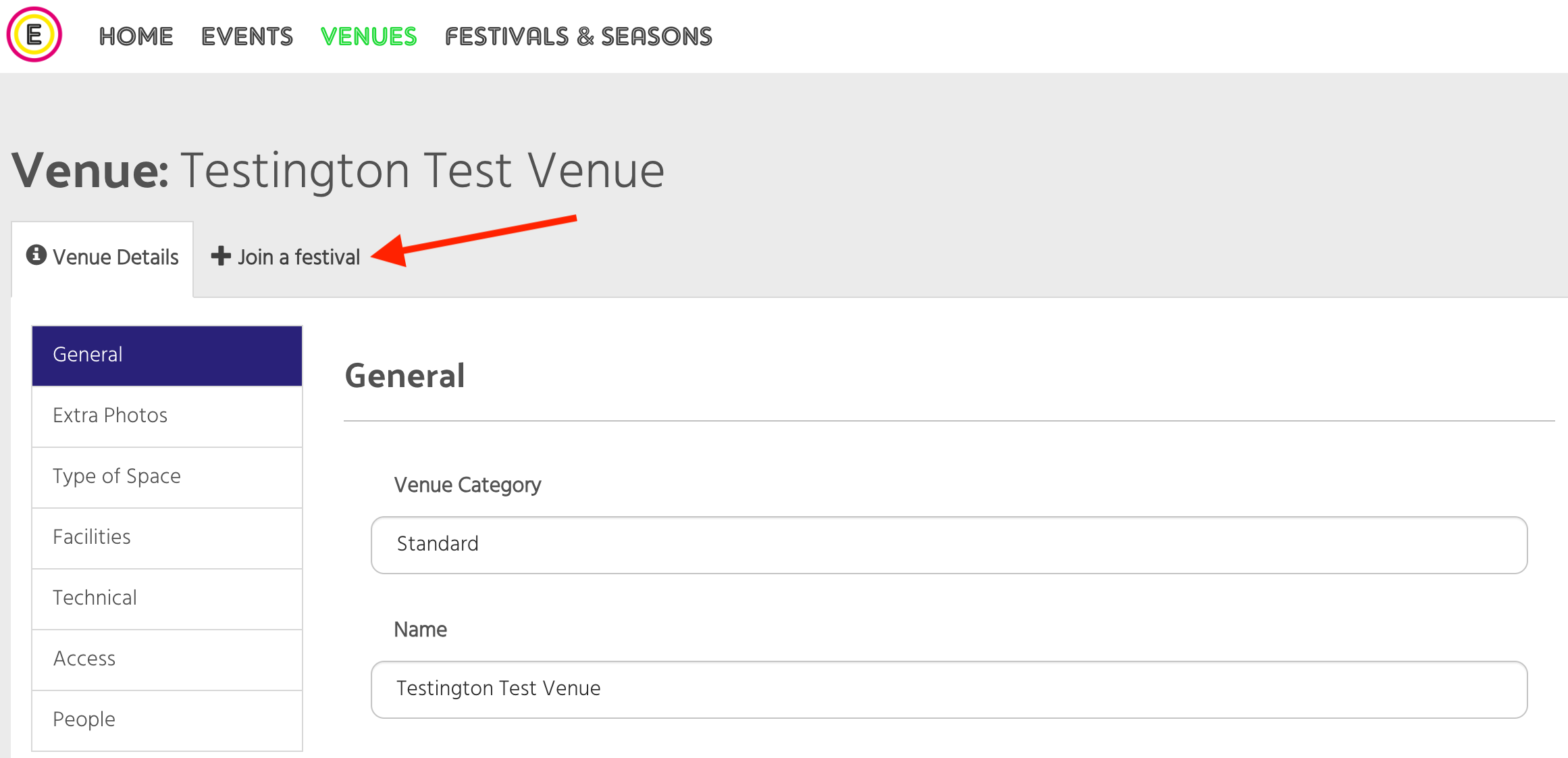Open FESTIVALS & SEASONS in navigation
This screenshot has height=758, width=1568.
tap(579, 36)
